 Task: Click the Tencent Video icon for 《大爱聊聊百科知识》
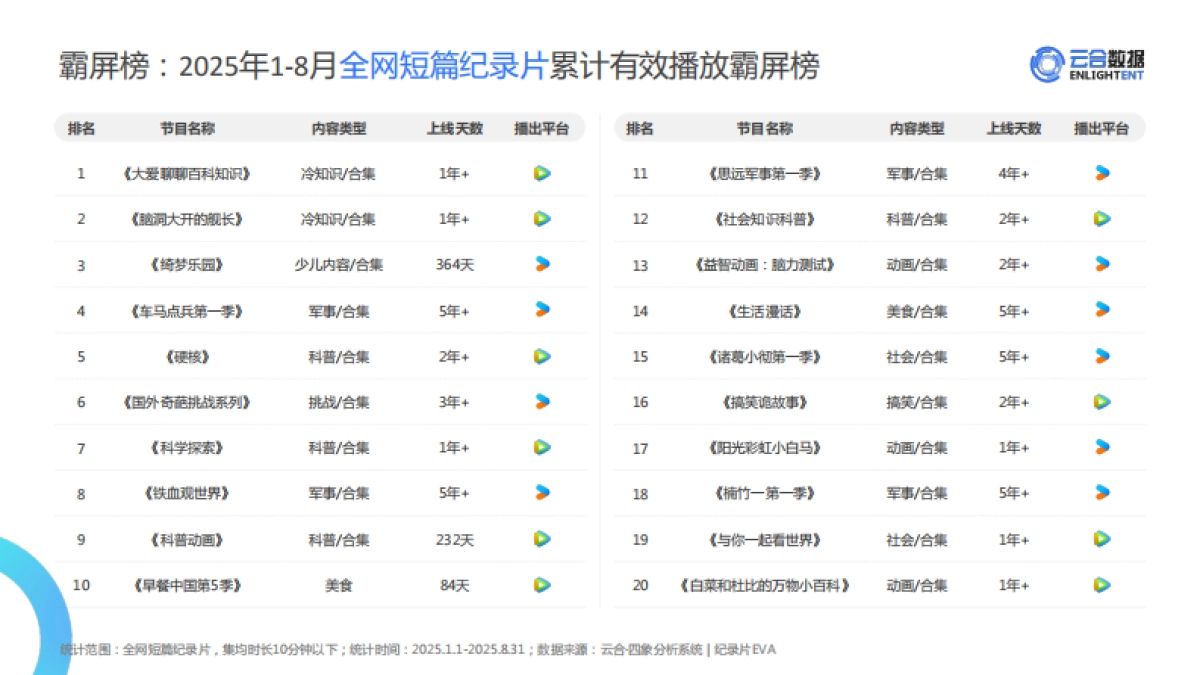pyautogui.click(x=540, y=173)
